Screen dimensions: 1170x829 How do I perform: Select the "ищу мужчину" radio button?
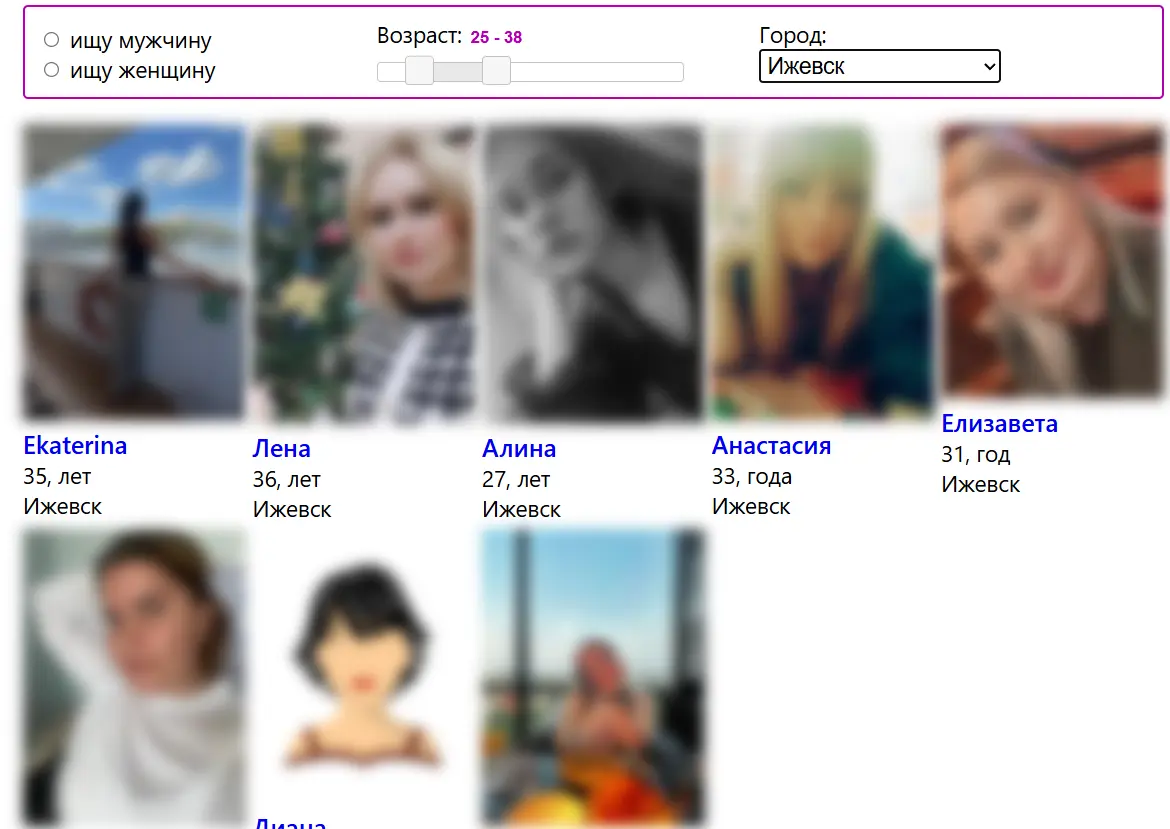coord(52,40)
